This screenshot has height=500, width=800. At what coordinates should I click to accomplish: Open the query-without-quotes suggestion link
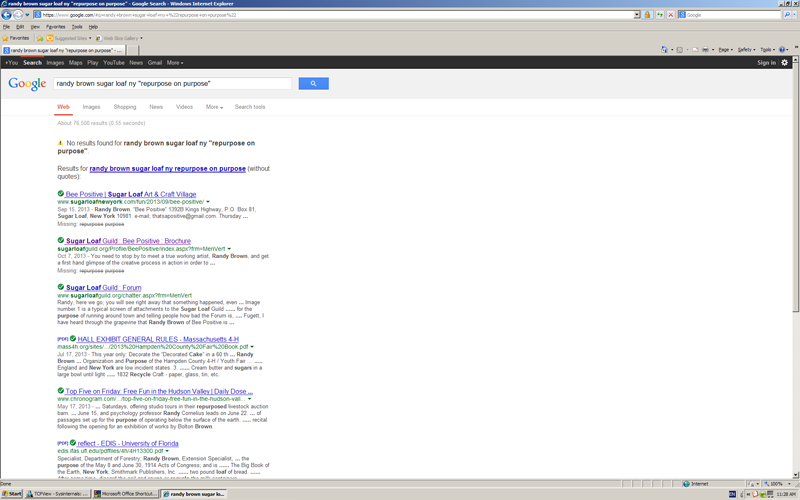(167, 168)
